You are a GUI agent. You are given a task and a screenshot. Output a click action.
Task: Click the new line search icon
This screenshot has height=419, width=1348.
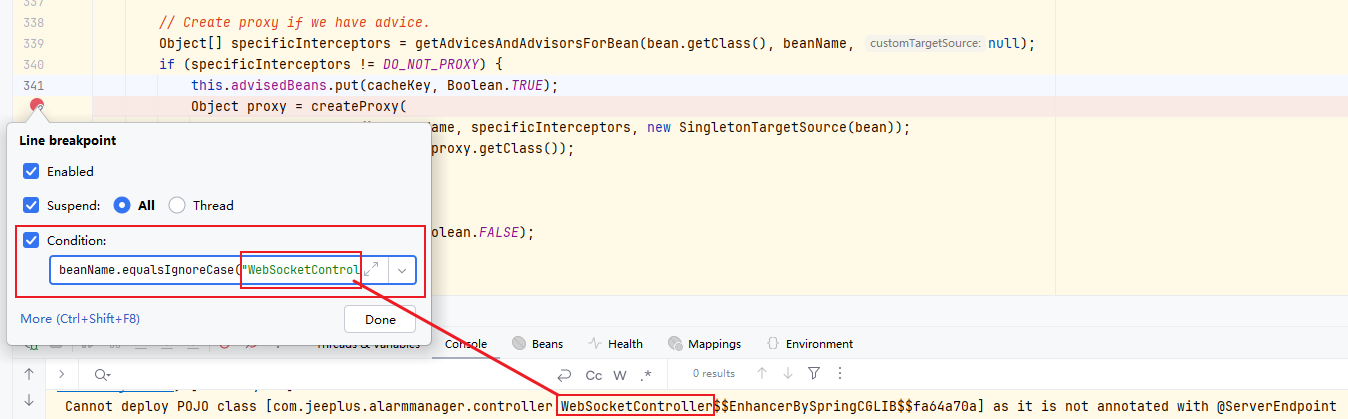564,374
